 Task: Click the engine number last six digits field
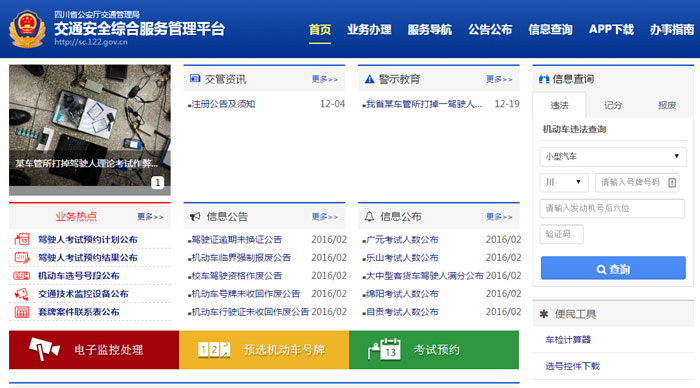pyautogui.click(x=612, y=208)
